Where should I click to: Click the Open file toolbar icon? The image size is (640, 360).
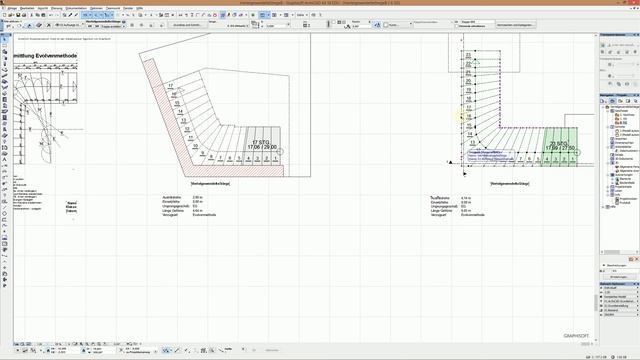tap(11, 15)
